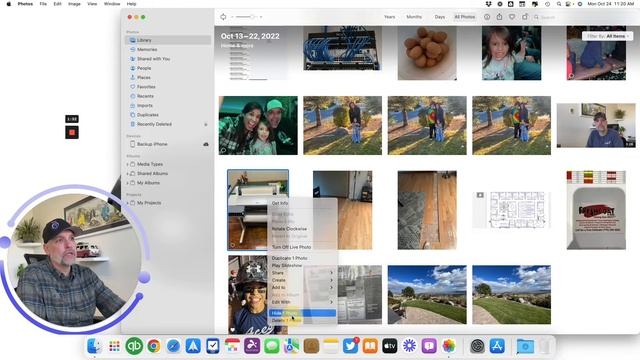Click the Favorite heart icon in toolbar
This screenshot has width=640, height=360.
point(512,17)
